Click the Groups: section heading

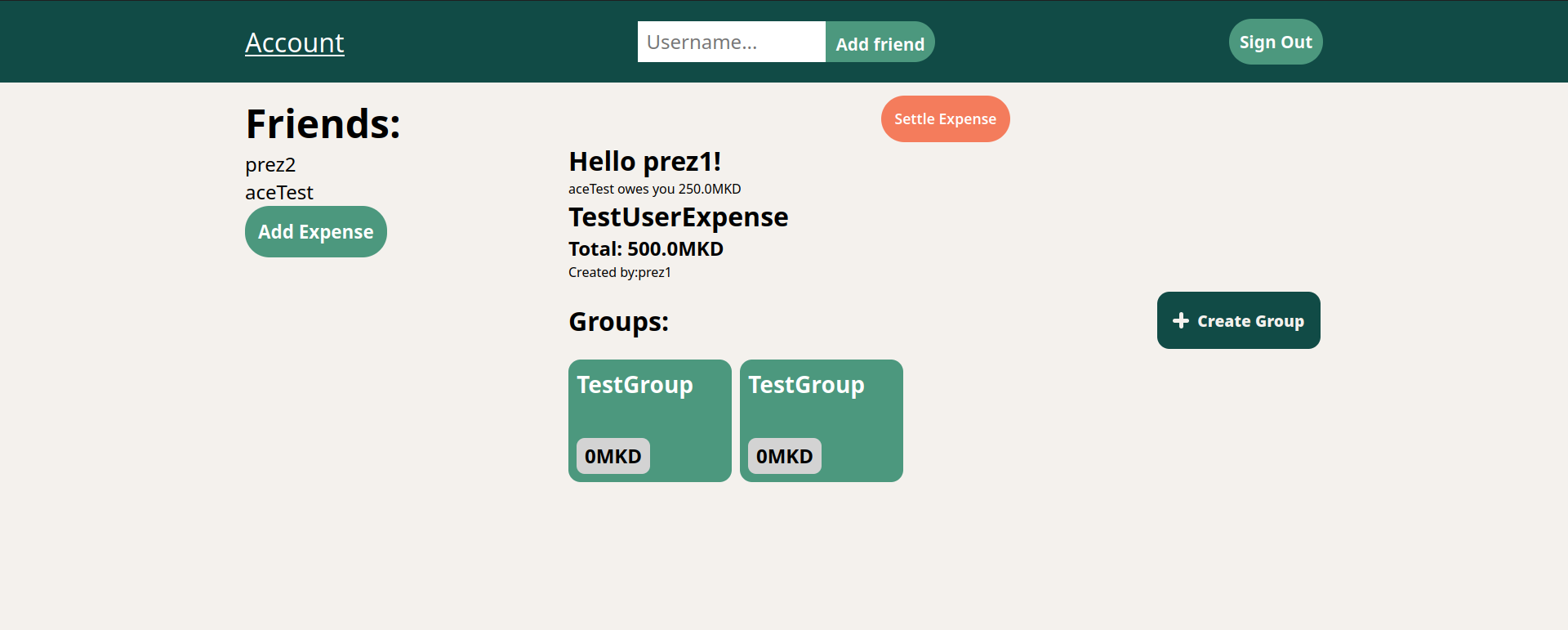[x=618, y=322]
